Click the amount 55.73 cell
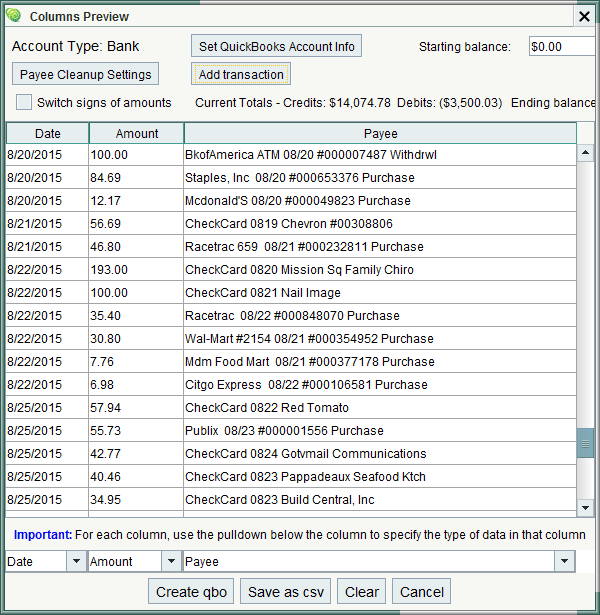 point(136,431)
